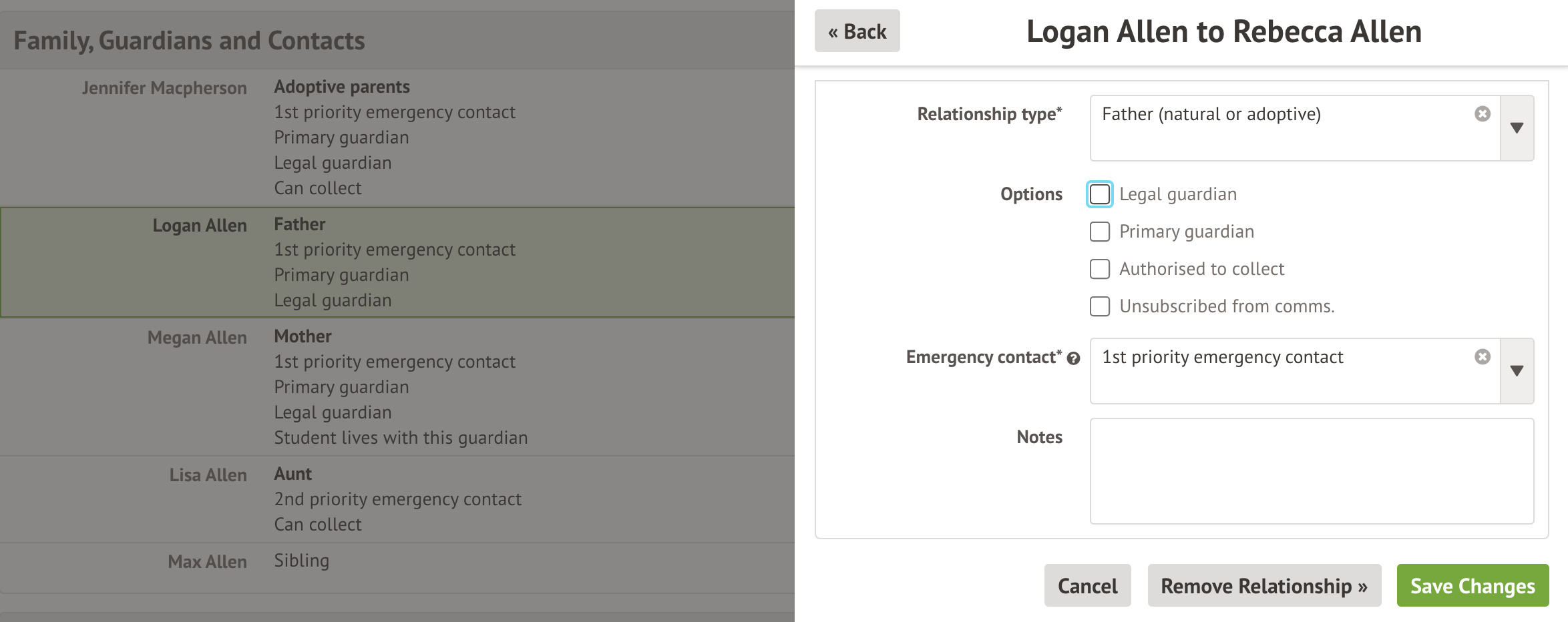Viewport: 1568px width, 622px height.
Task: Open the Max Allen sibling entry
Action: [207, 562]
